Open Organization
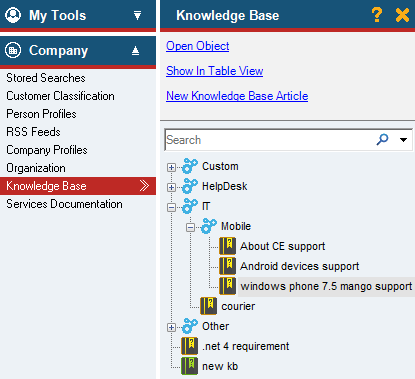 tap(36, 168)
